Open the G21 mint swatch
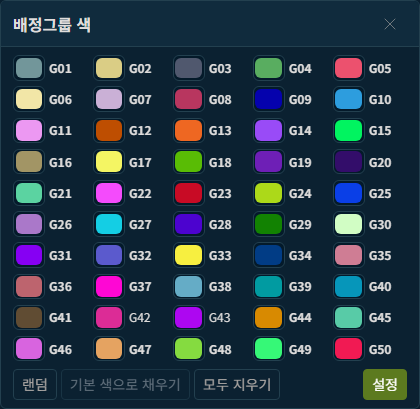420x409 pixels. 29,193
